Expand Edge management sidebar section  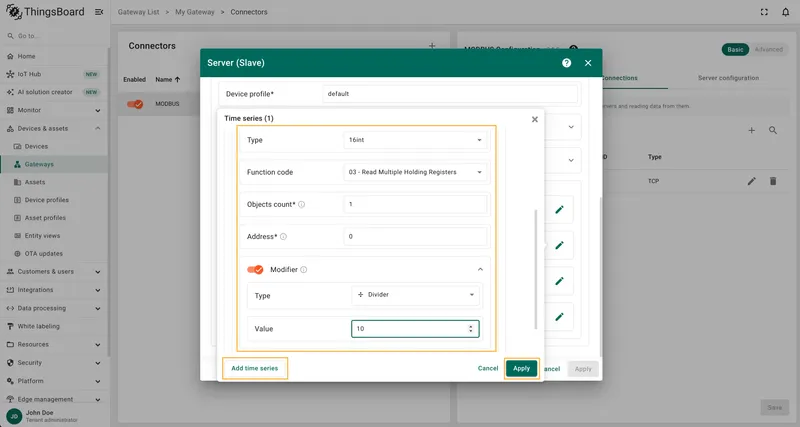[x=97, y=399]
